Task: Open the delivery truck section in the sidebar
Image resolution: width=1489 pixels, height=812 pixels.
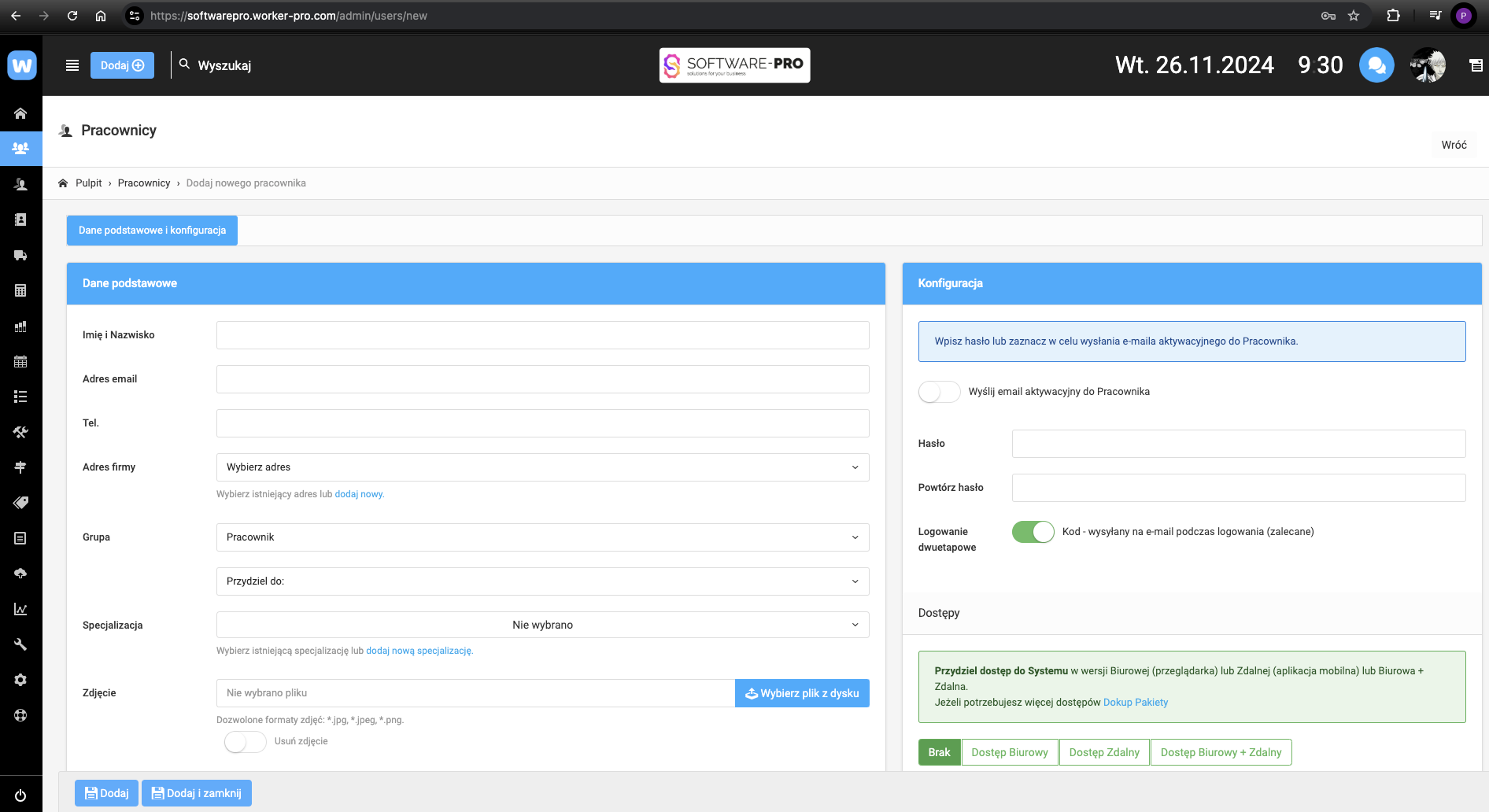Action: 20,255
